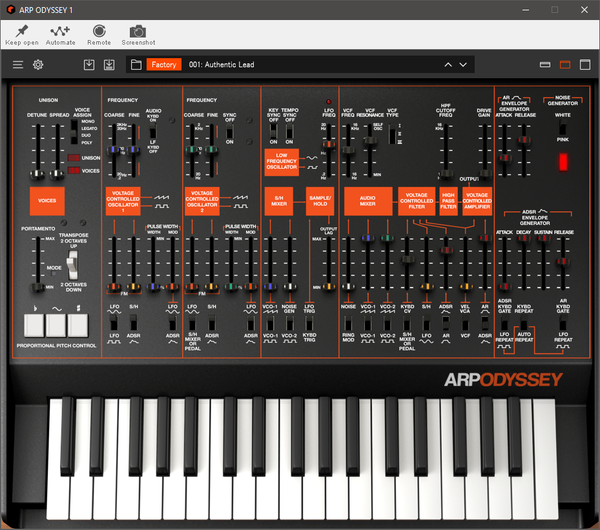Adjust the VCF FREQ slider

348,150
